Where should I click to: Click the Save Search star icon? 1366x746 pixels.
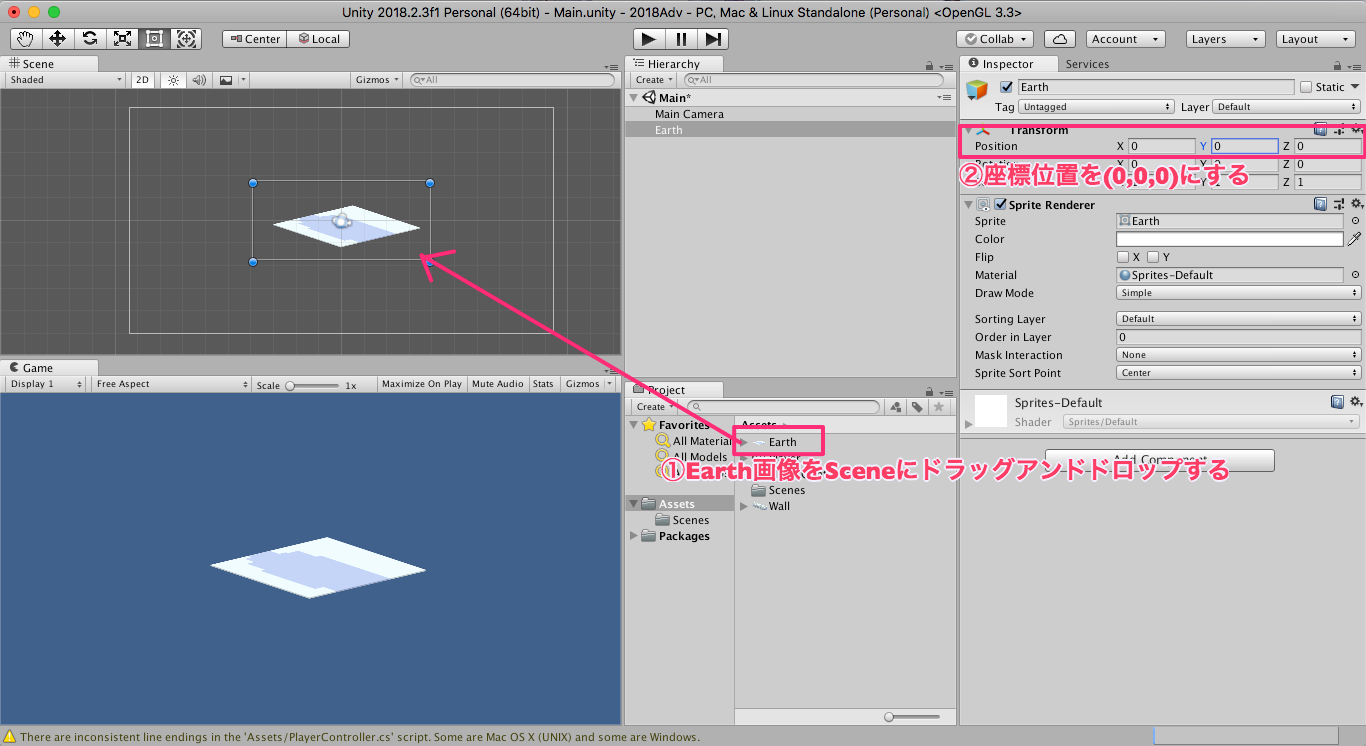(938, 407)
